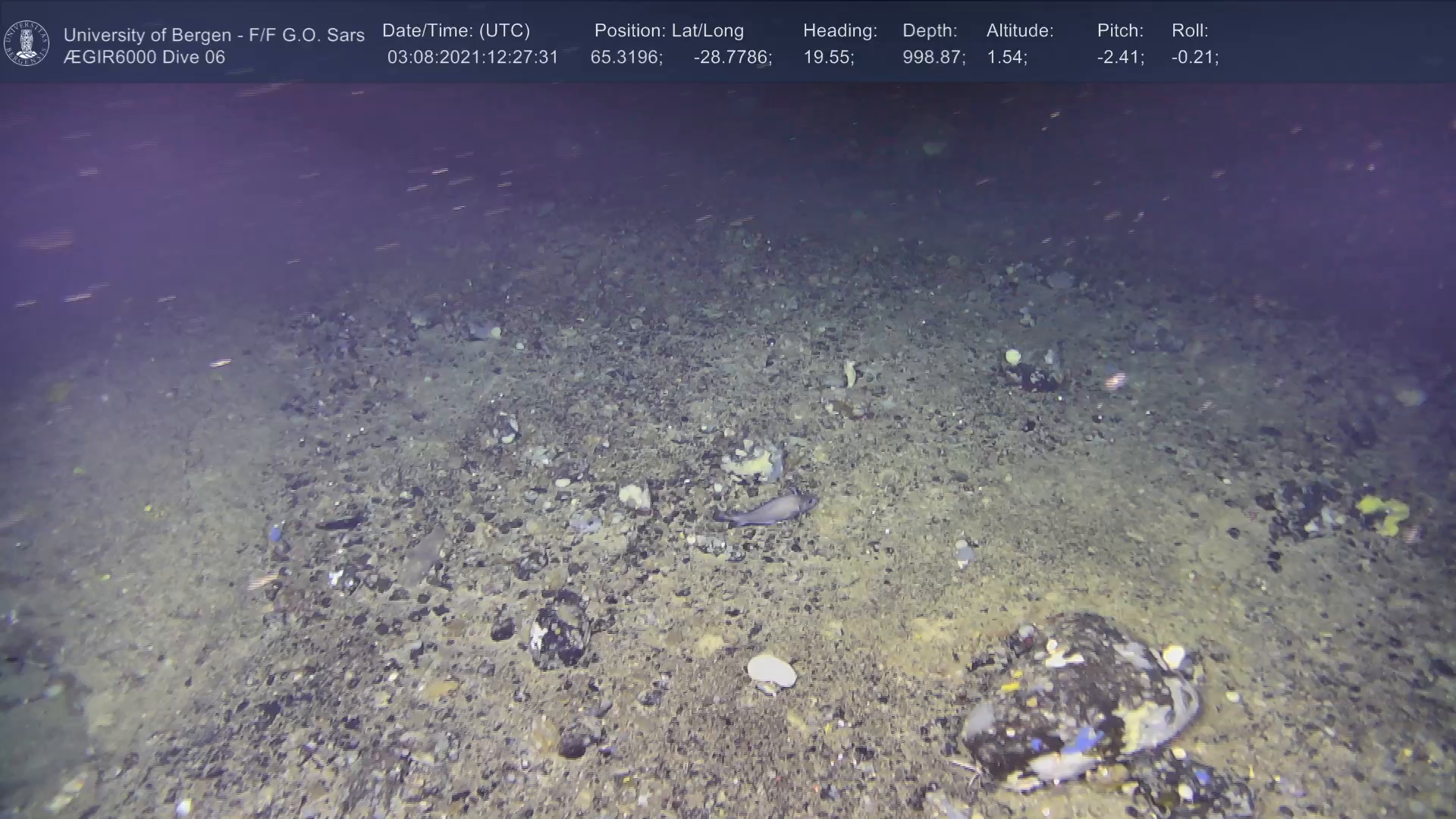Click the heading value 19.55
This screenshot has width=1456, height=819.
point(828,58)
